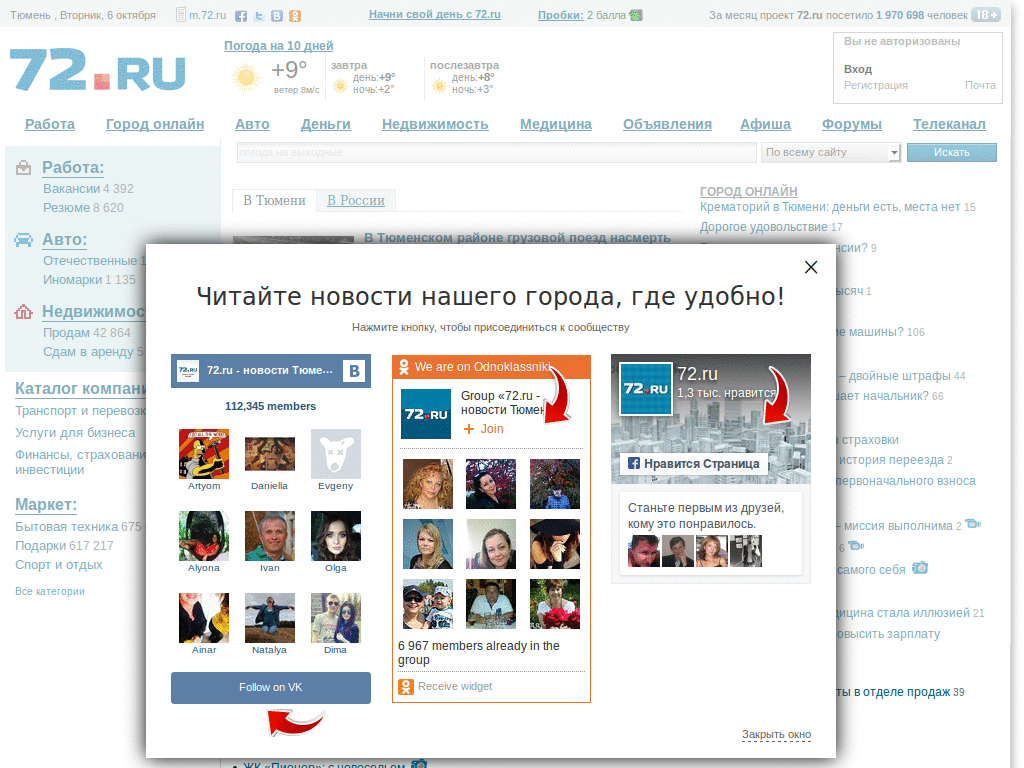This screenshot has width=1024, height=768.
Task: Click Все категории link
Action: click(50, 591)
